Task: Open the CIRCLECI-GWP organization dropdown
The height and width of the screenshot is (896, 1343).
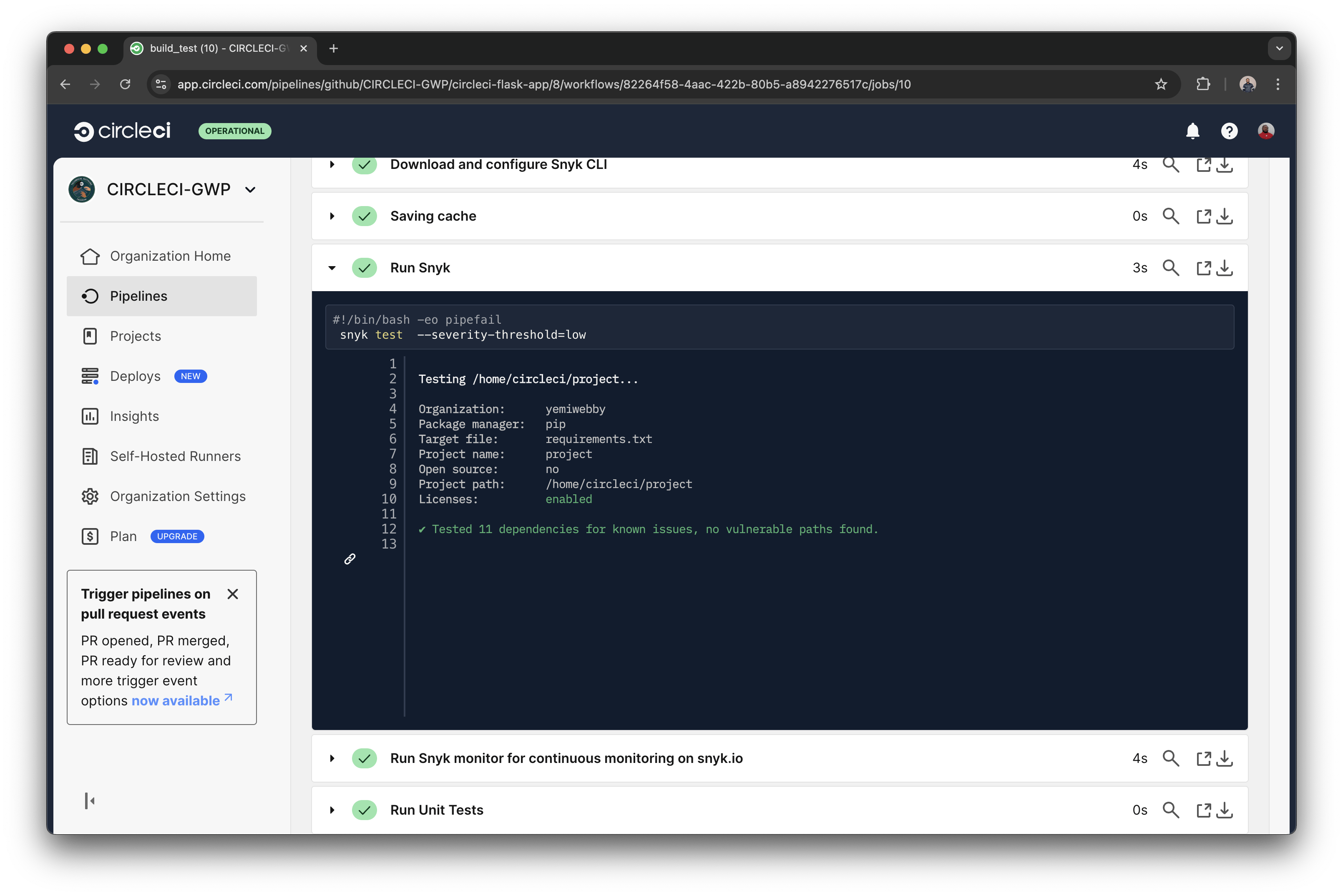Action: (x=250, y=189)
